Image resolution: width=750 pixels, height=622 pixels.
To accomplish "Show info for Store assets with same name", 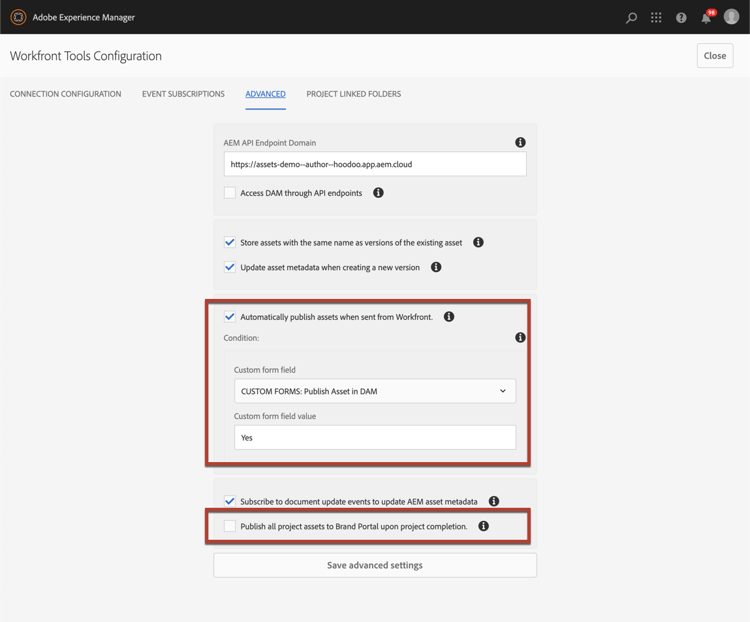I will coord(478,242).
